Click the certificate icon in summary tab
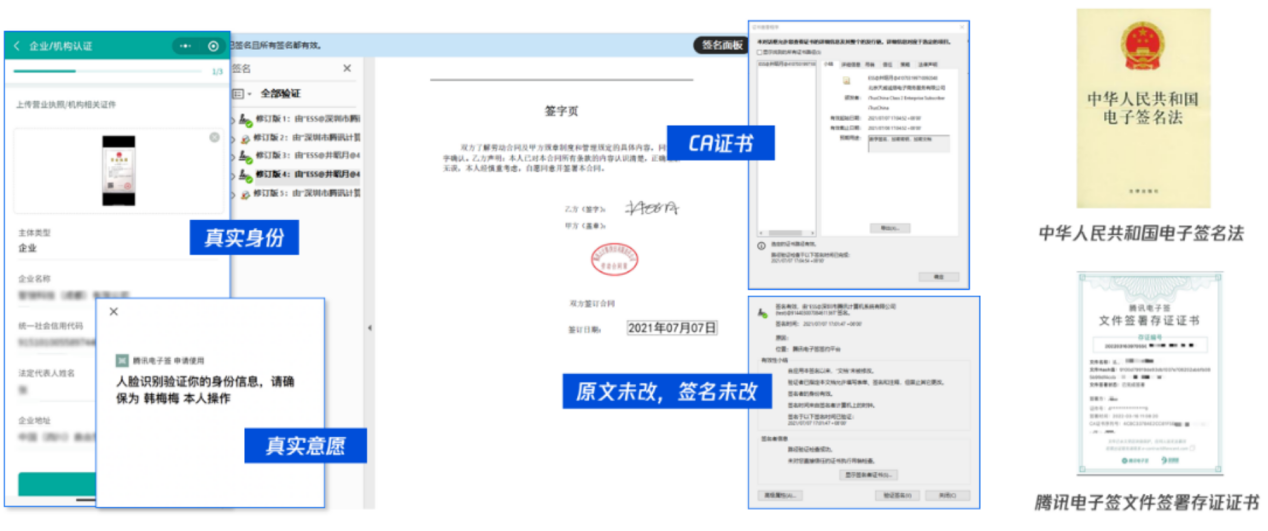 click(846, 79)
